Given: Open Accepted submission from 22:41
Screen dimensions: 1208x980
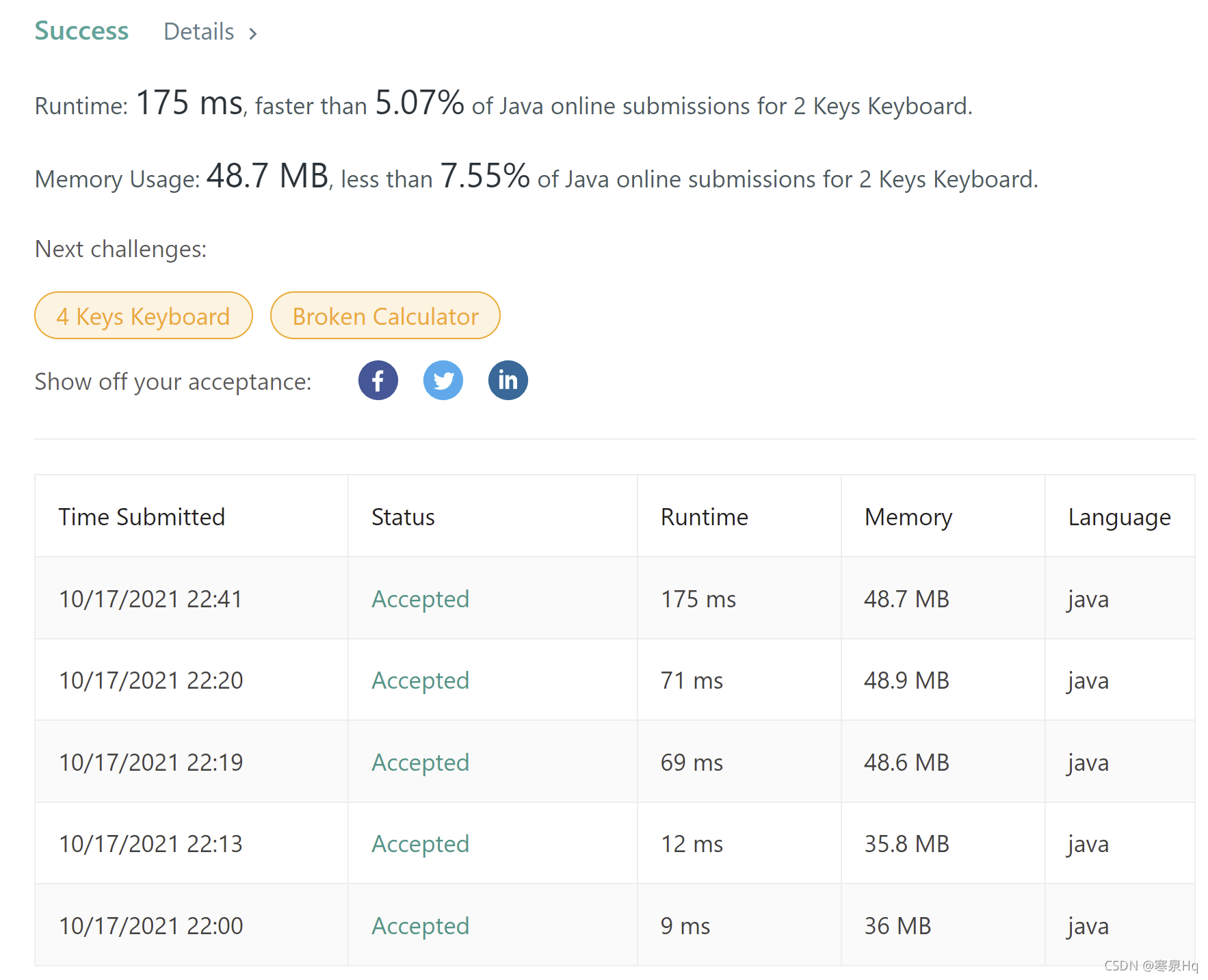Looking at the screenshot, I should pos(420,599).
